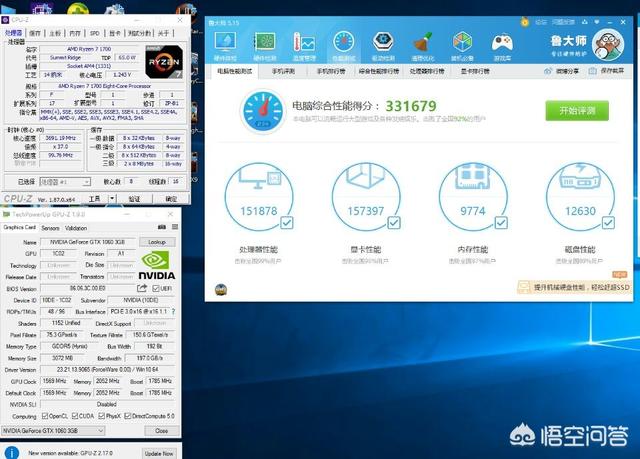Click the Ryzen 7 logo in CPU-Z
The image size is (640, 459).
164,62
